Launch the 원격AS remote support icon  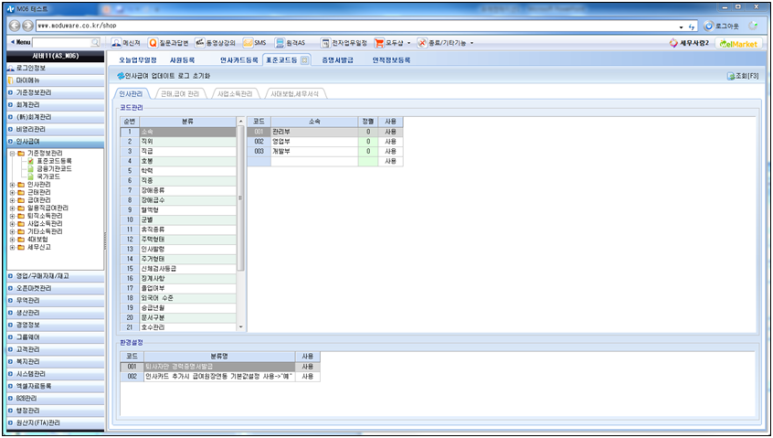280,43
